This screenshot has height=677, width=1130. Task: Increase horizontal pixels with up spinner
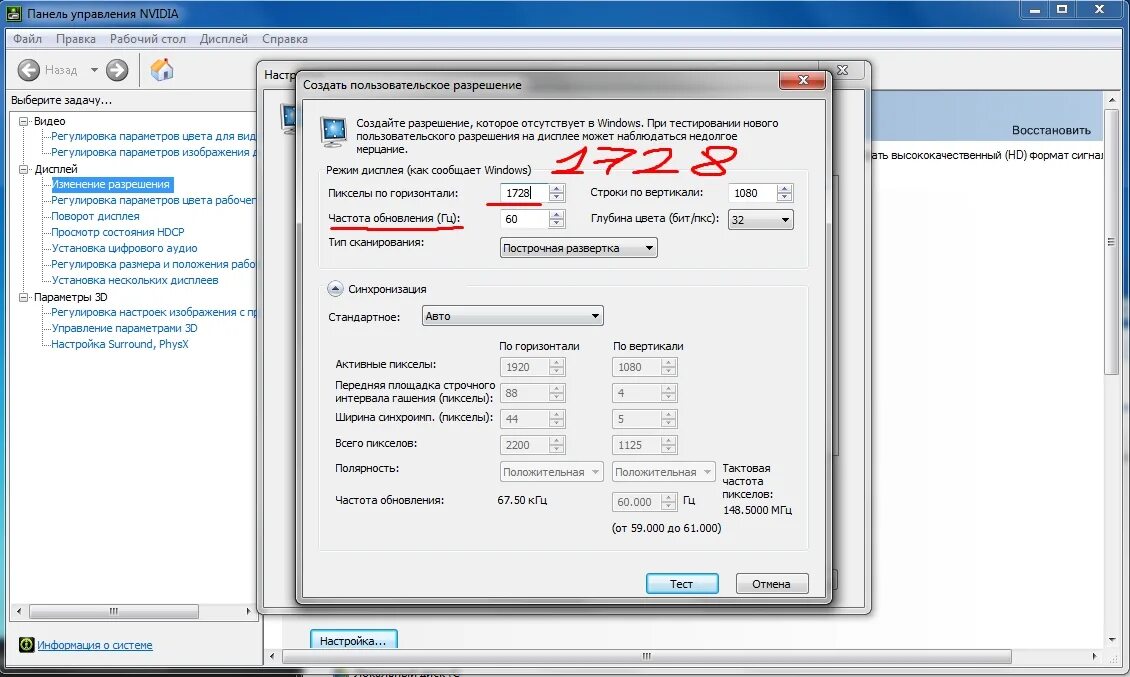(556, 189)
